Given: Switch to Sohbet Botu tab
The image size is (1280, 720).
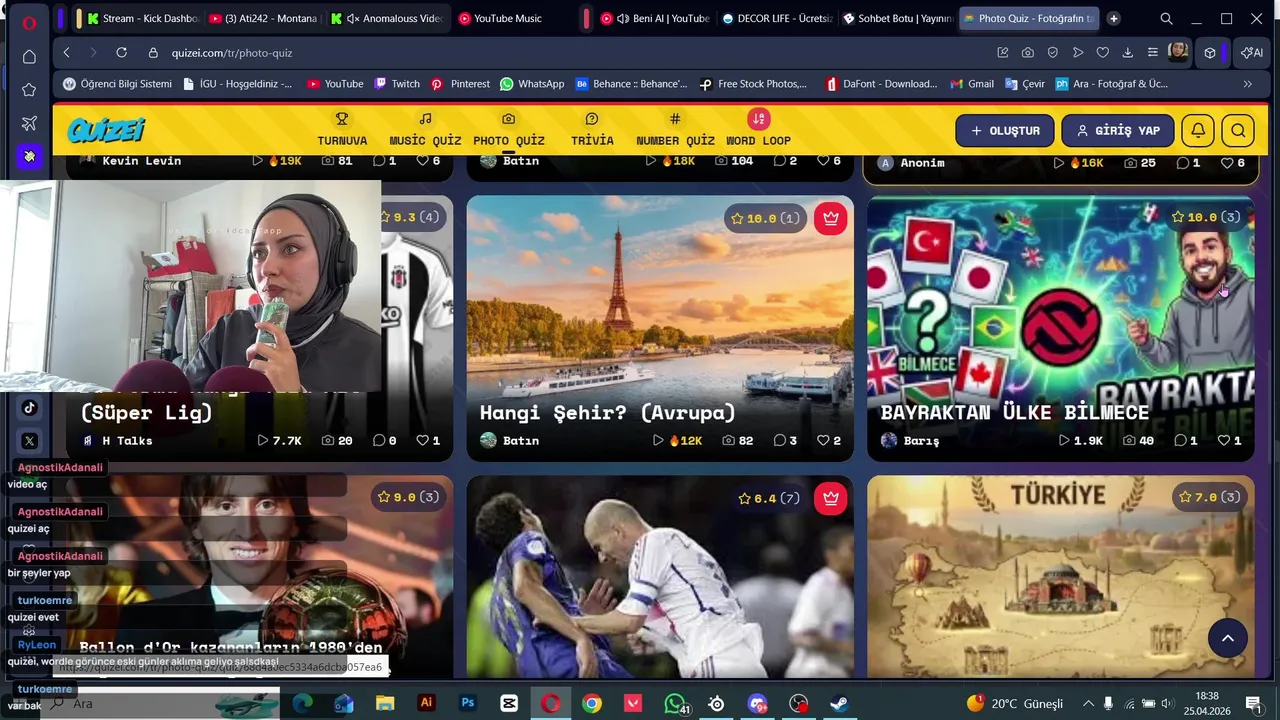Looking at the screenshot, I should point(897,18).
